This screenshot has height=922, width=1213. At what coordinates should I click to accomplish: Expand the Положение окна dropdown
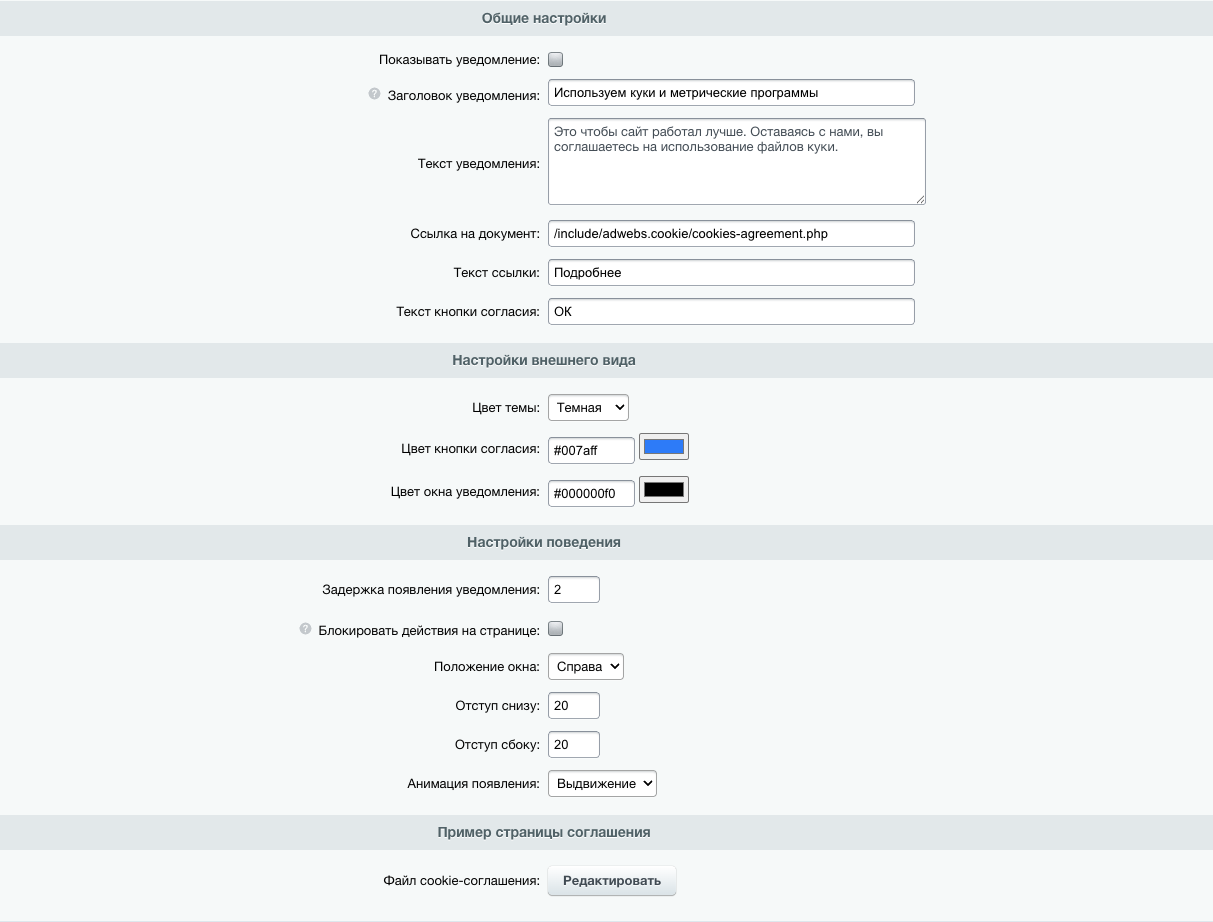585,667
